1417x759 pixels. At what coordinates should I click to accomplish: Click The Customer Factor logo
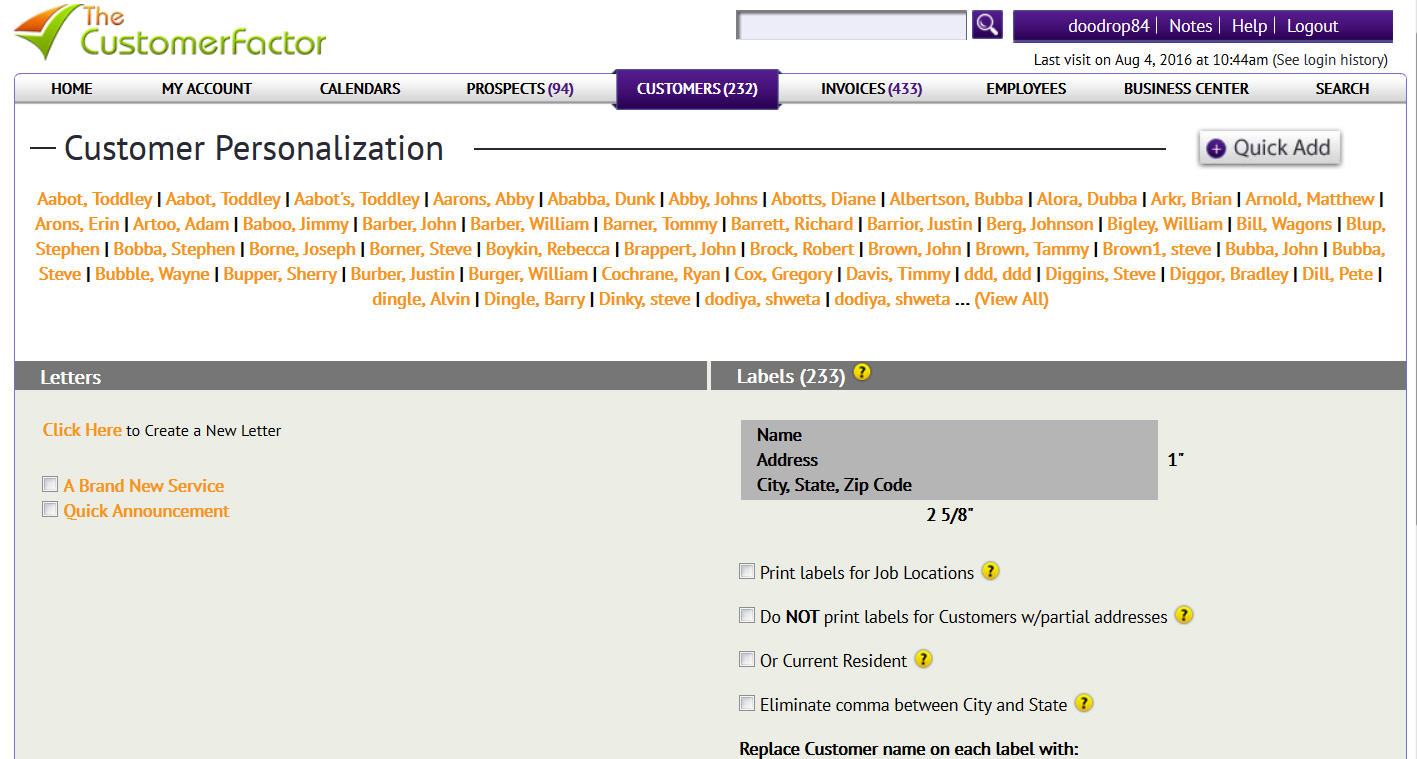coord(170,33)
